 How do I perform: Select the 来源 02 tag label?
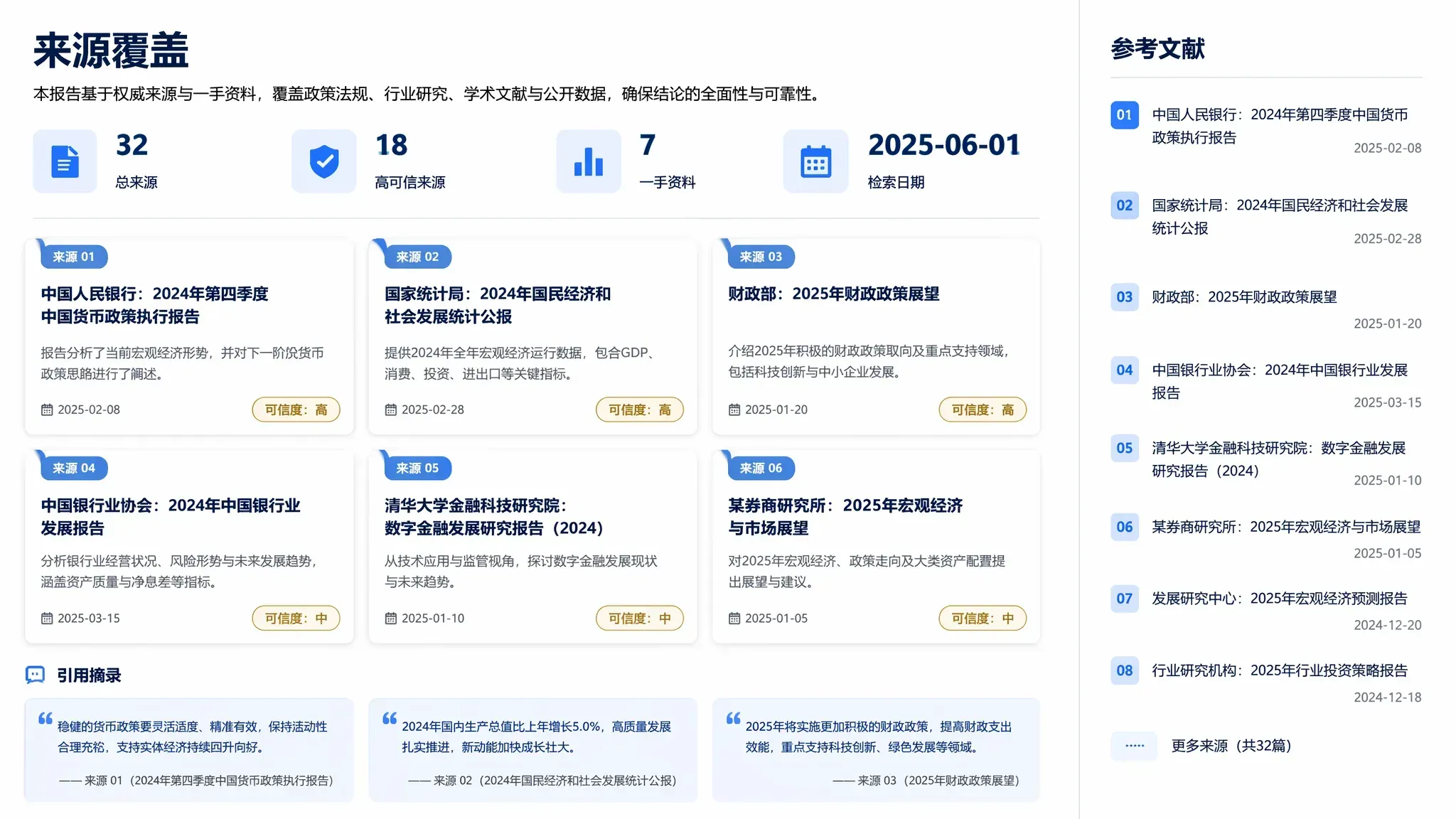pos(418,257)
